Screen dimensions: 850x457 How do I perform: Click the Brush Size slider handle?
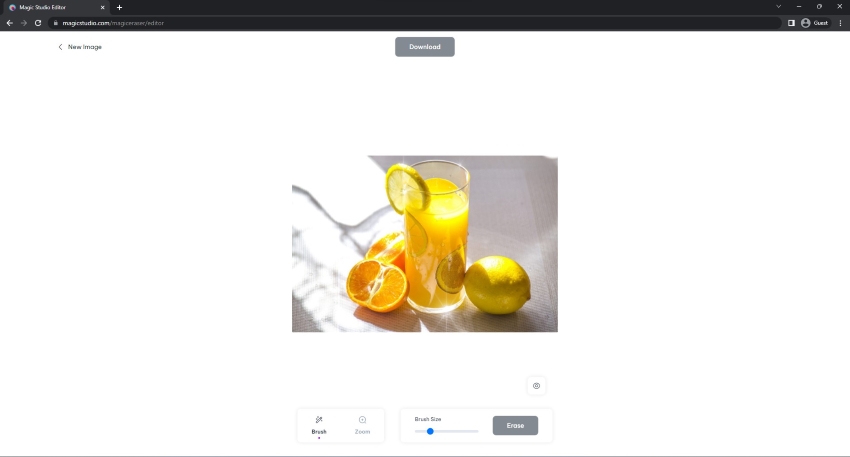pyautogui.click(x=430, y=431)
